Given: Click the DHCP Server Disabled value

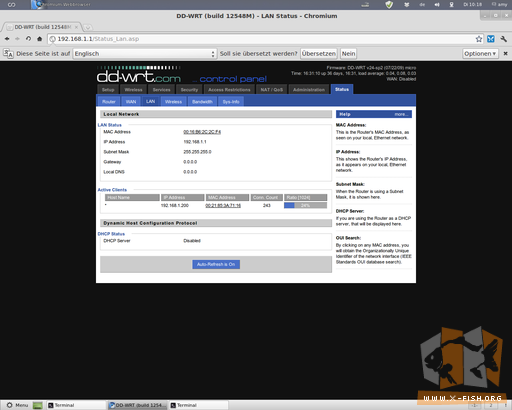Looking at the screenshot, I should [192, 241].
